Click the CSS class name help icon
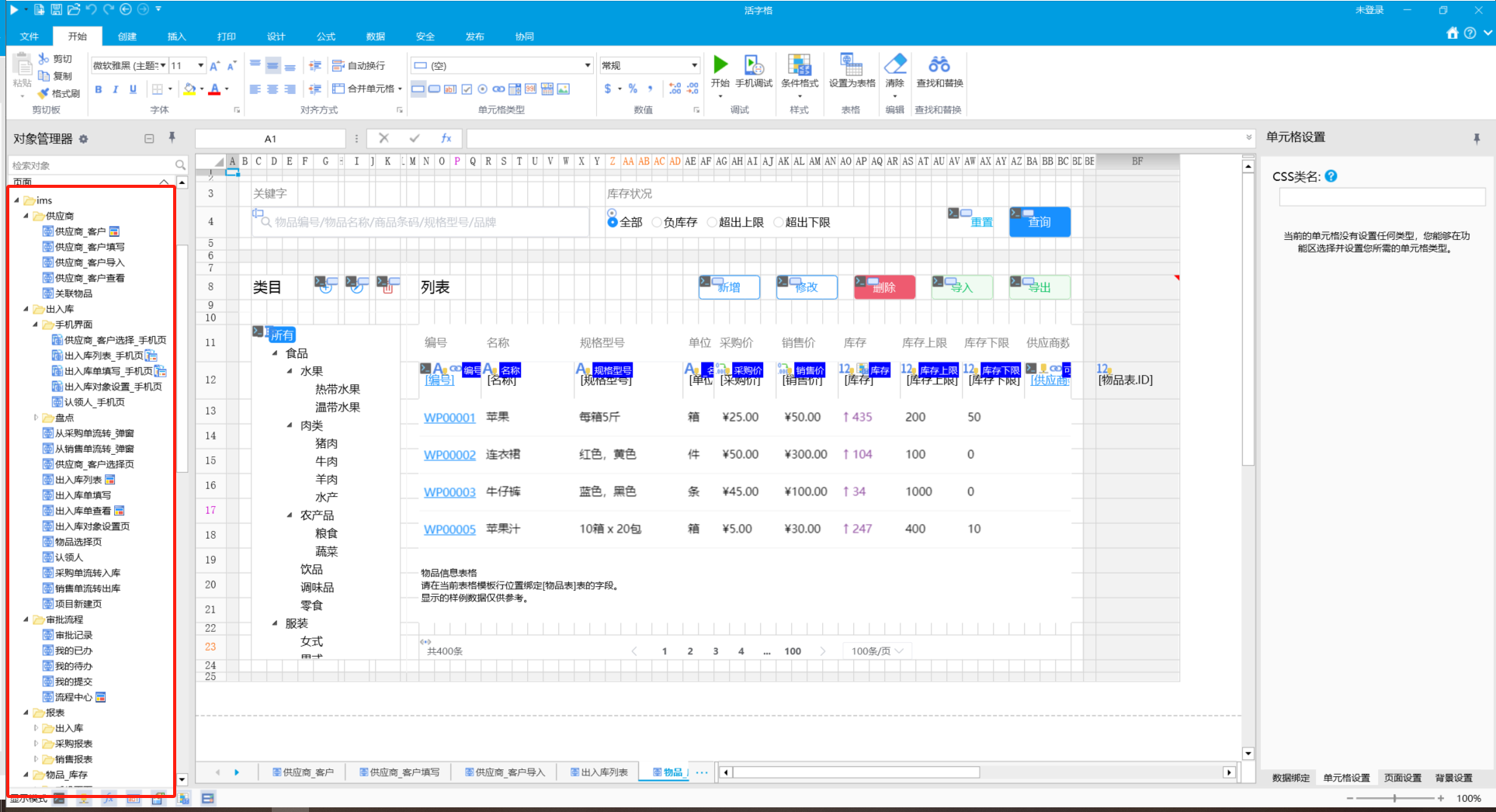The height and width of the screenshot is (812, 1496). click(1331, 176)
